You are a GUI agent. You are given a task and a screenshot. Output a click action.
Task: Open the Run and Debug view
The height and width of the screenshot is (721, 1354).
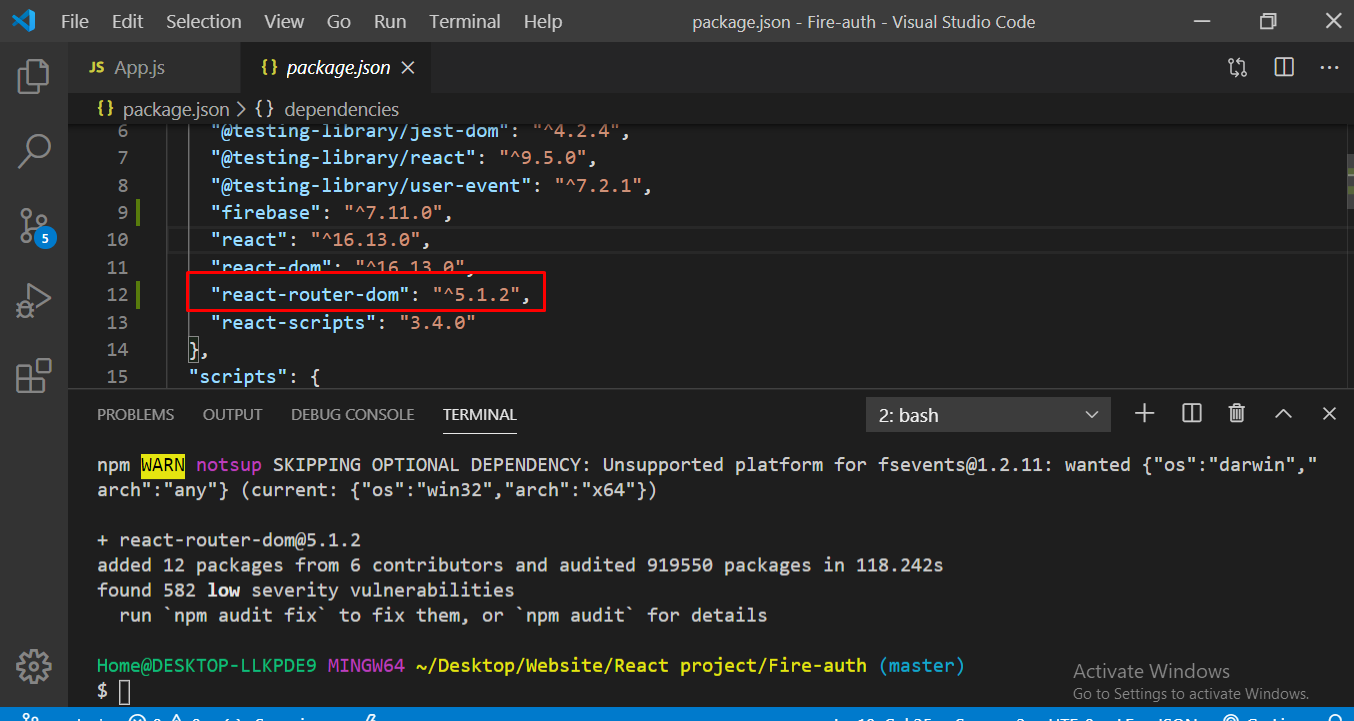click(33, 302)
